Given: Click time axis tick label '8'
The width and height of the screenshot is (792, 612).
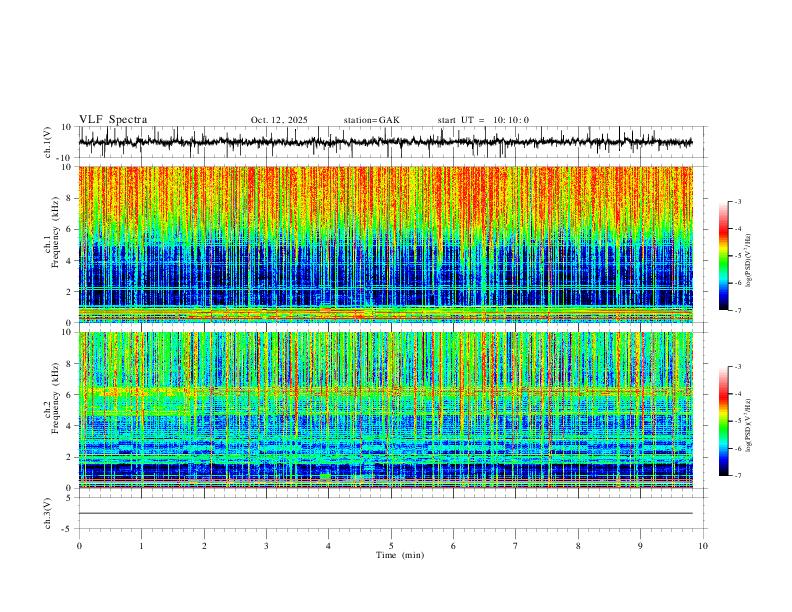Looking at the screenshot, I should click(578, 546).
